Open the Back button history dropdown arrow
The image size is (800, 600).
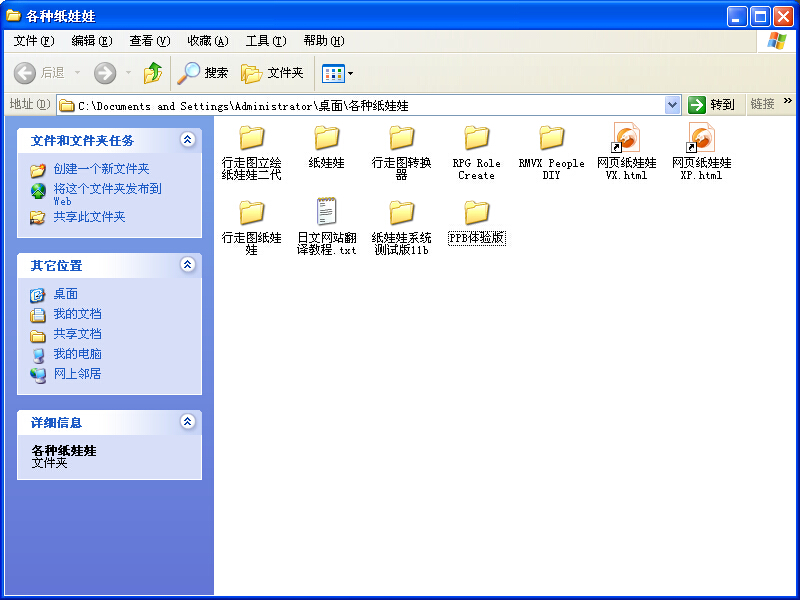[x=78, y=73]
